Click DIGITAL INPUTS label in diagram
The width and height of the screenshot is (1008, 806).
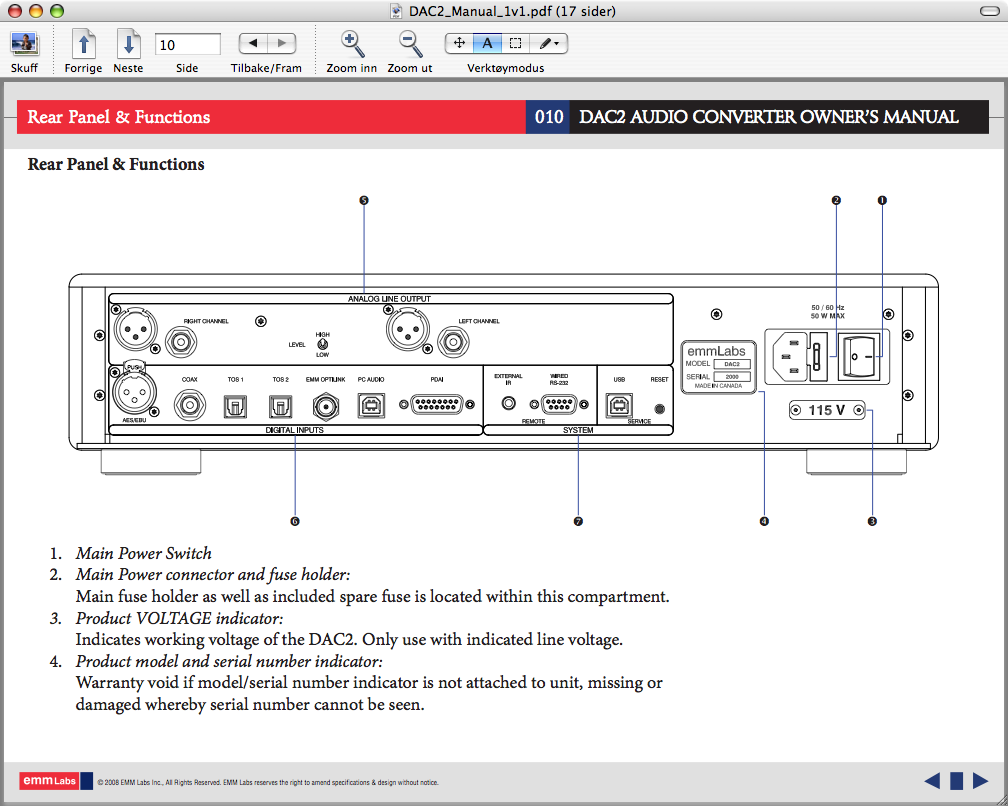pos(294,430)
